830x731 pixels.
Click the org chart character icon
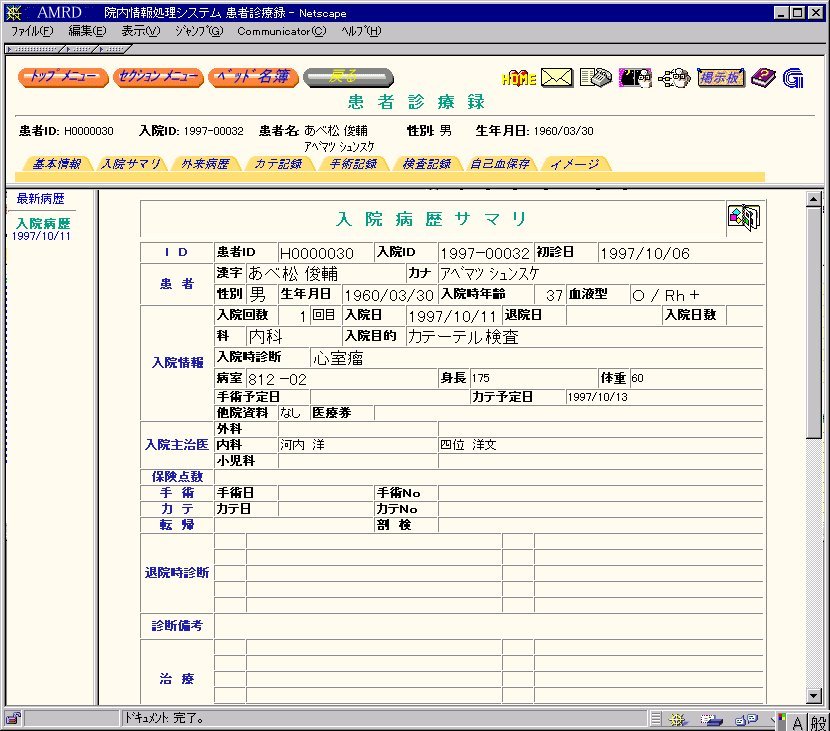(676, 78)
